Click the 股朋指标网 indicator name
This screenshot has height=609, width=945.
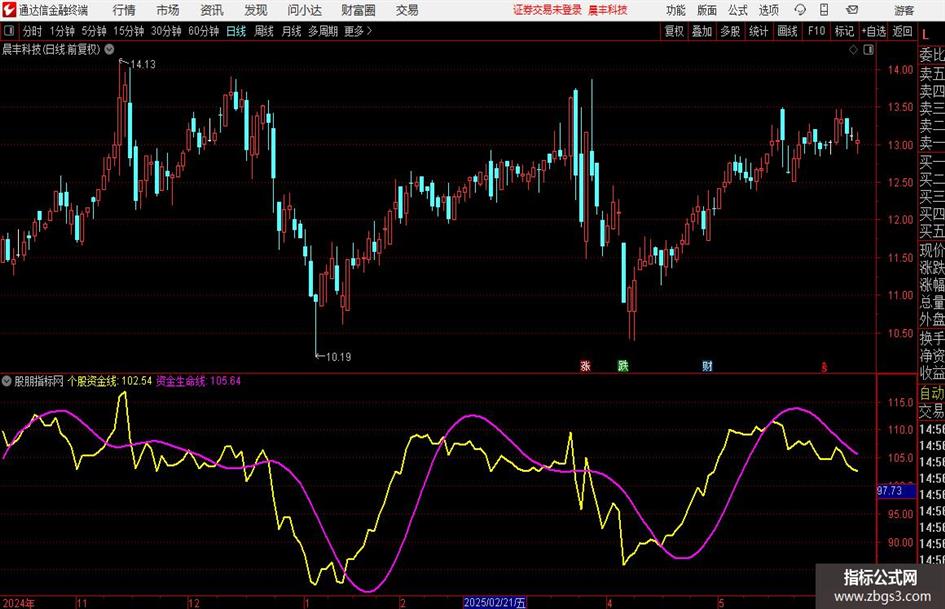click(x=39, y=381)
